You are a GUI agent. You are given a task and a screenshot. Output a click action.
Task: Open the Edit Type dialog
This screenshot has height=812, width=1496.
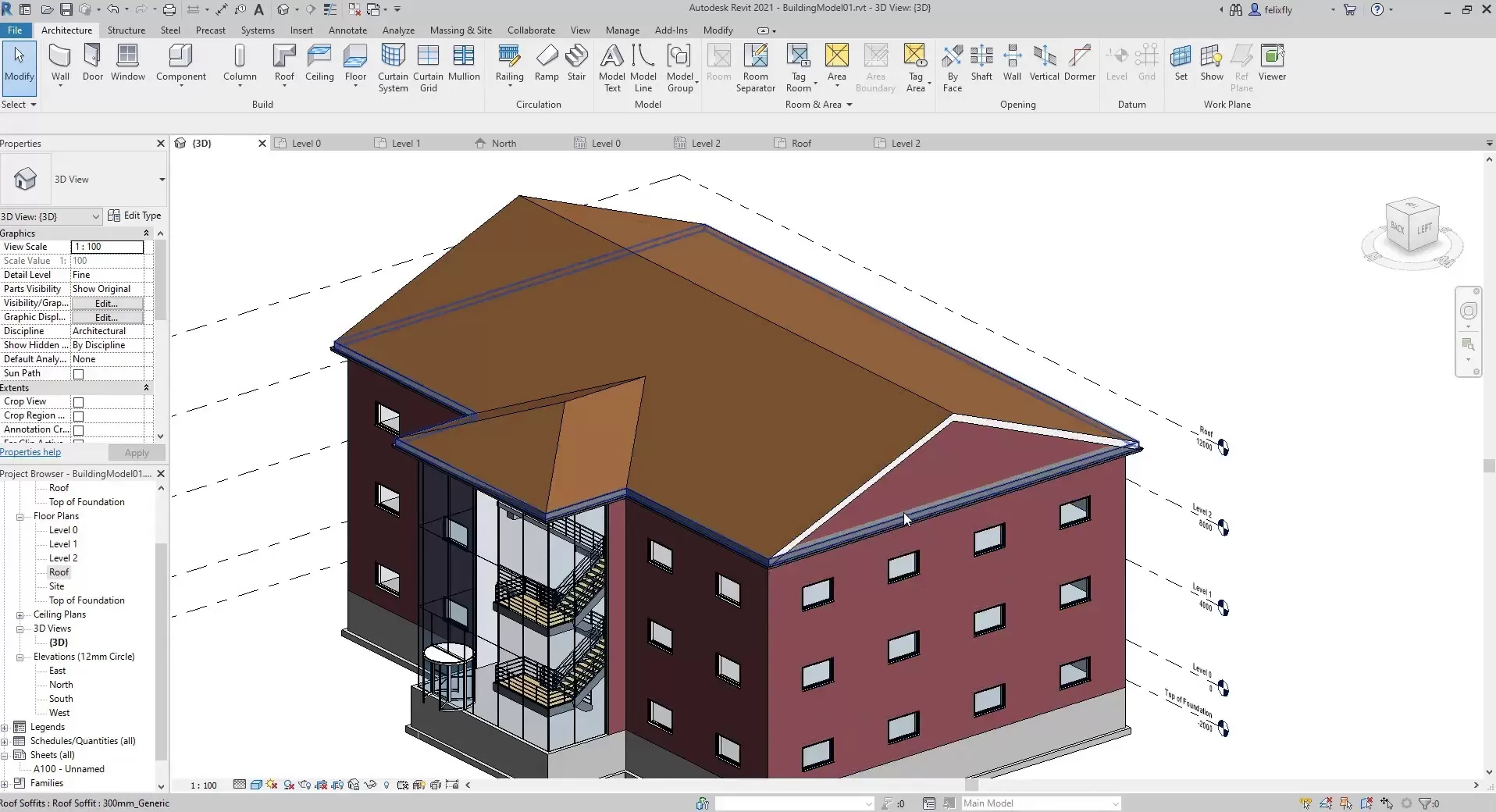(x=135, y=215)
